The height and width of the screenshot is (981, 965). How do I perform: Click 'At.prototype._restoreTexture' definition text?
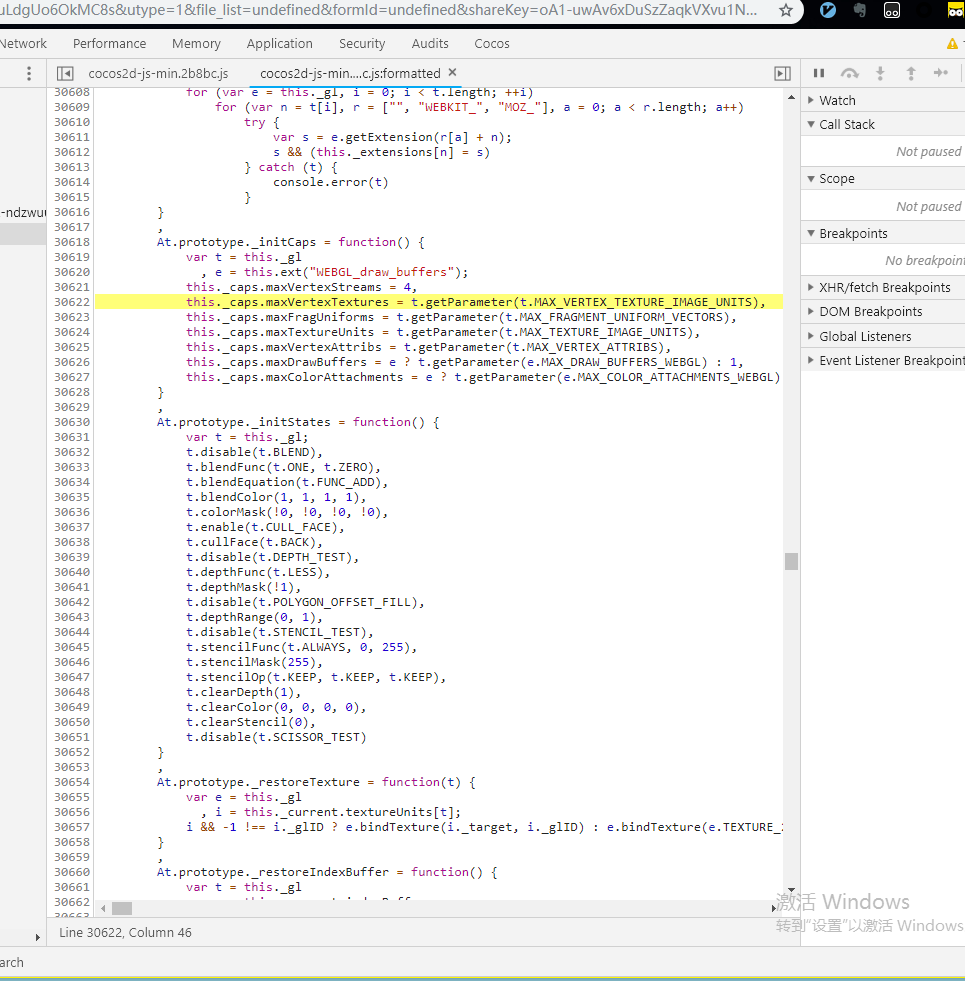coord(258,782)
